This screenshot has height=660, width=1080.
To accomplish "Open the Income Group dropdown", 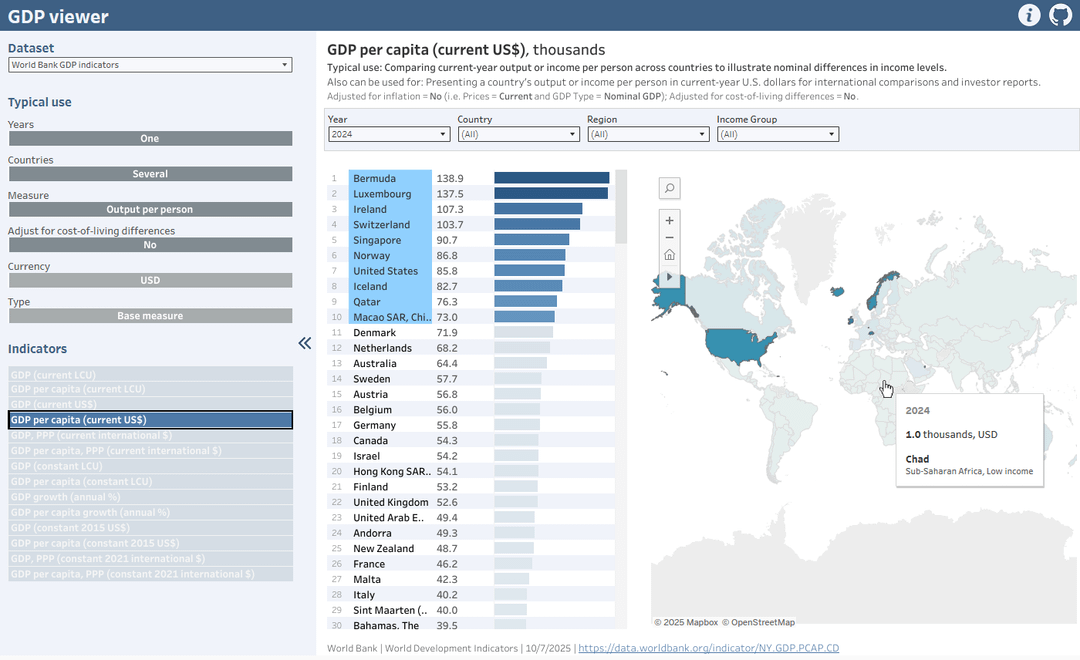I will [x=778, y=134].
